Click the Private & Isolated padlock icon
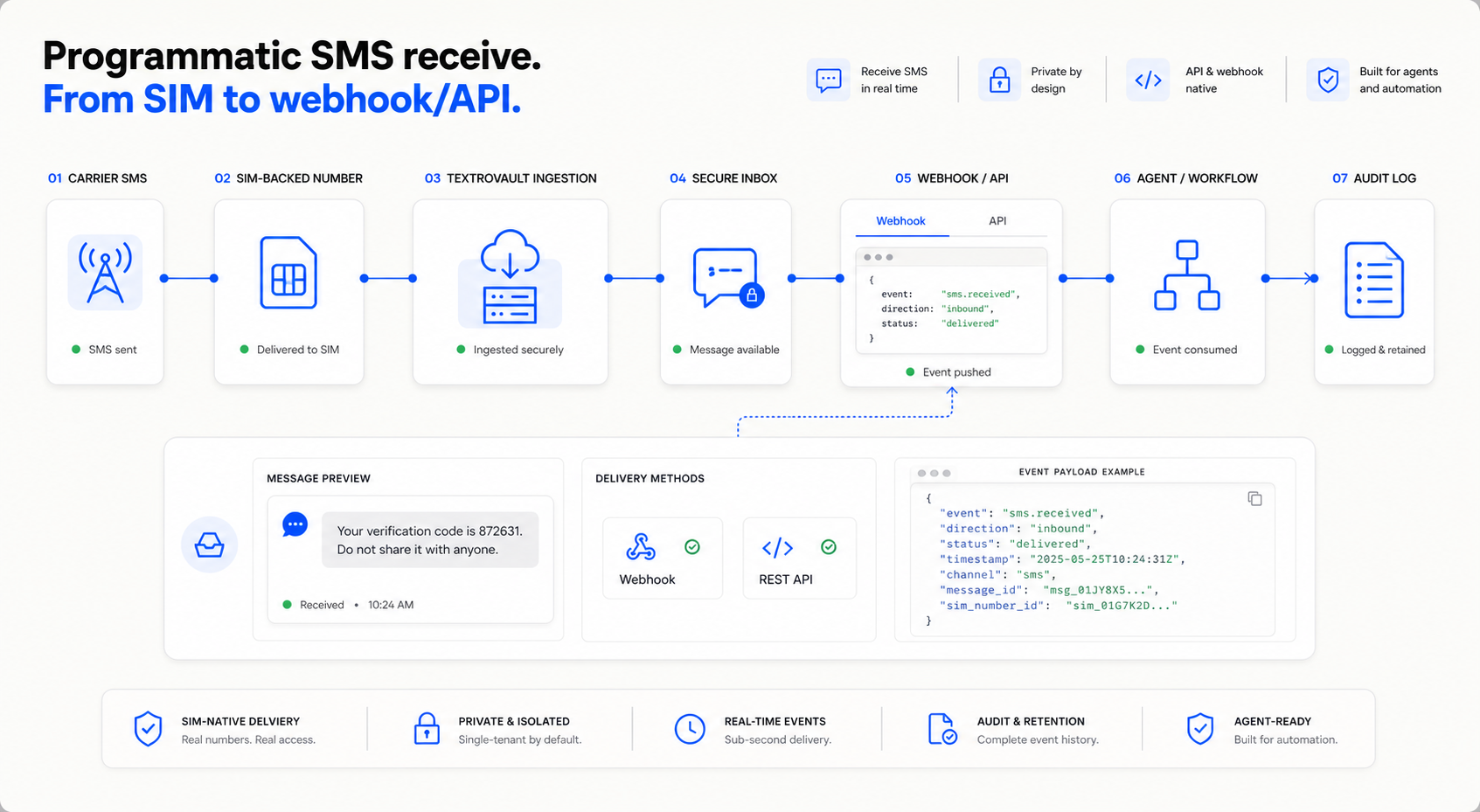This screenshot has height=812, width=1480. click(427, 728)
